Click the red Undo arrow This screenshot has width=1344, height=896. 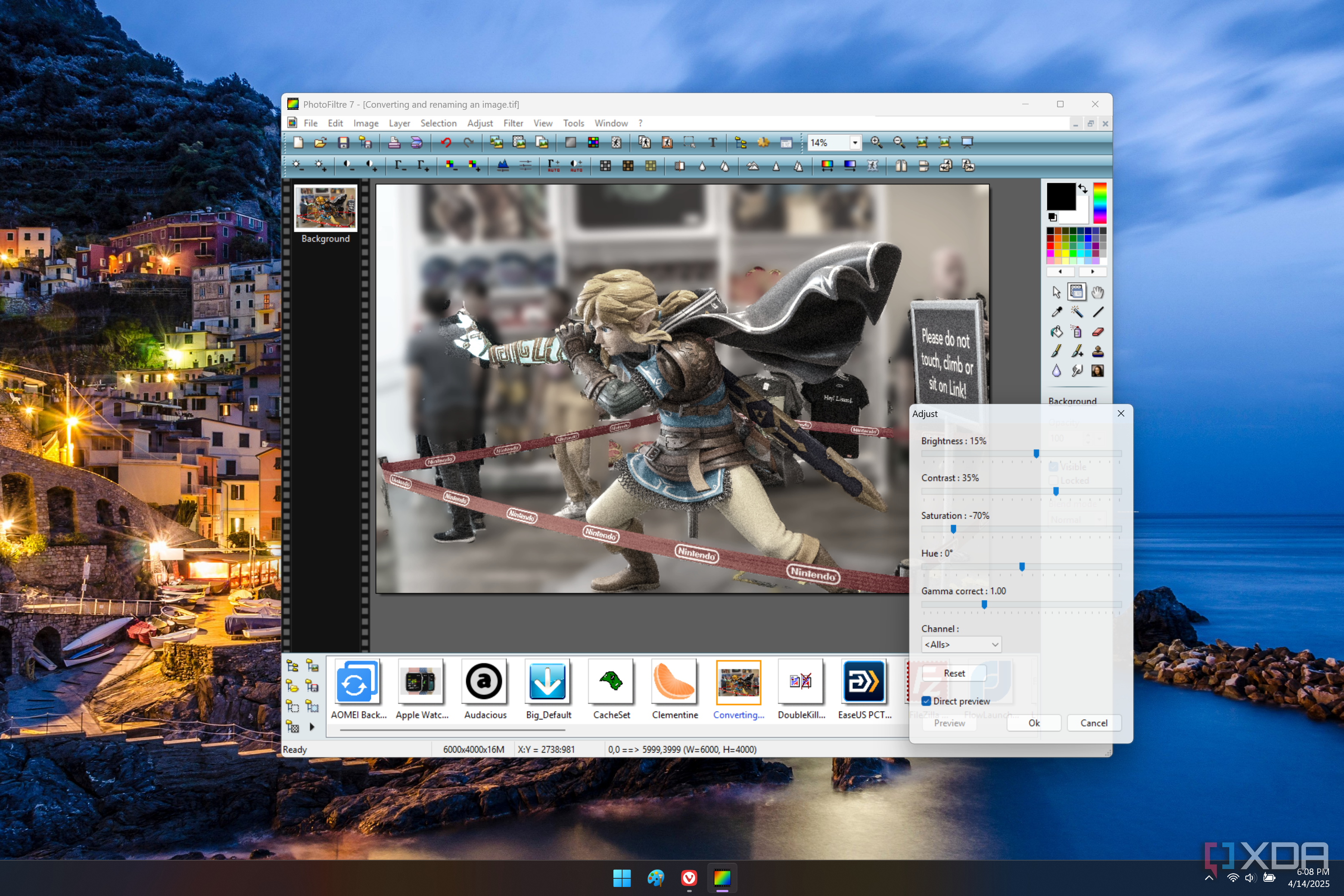click(446, 142)
